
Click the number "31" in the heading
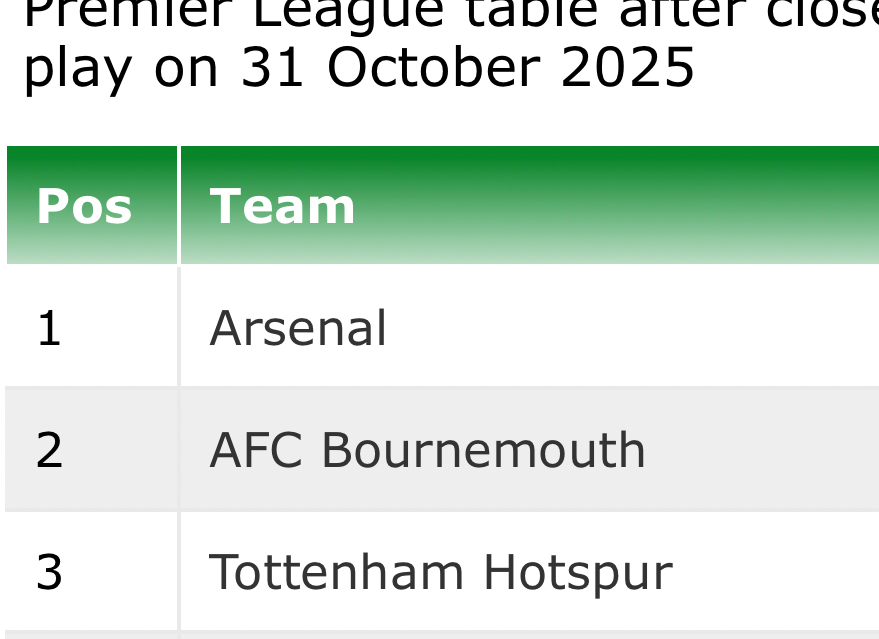(273, 68)
